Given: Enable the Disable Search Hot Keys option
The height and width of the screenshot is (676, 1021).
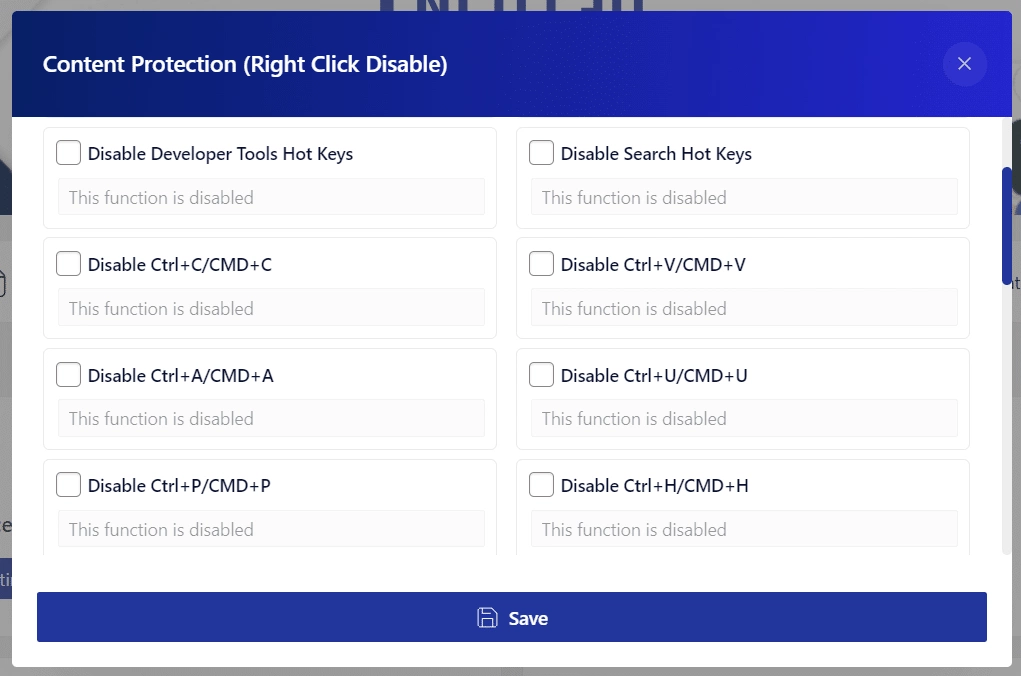Looking at the screenshot, I should (x=541, y=152).
